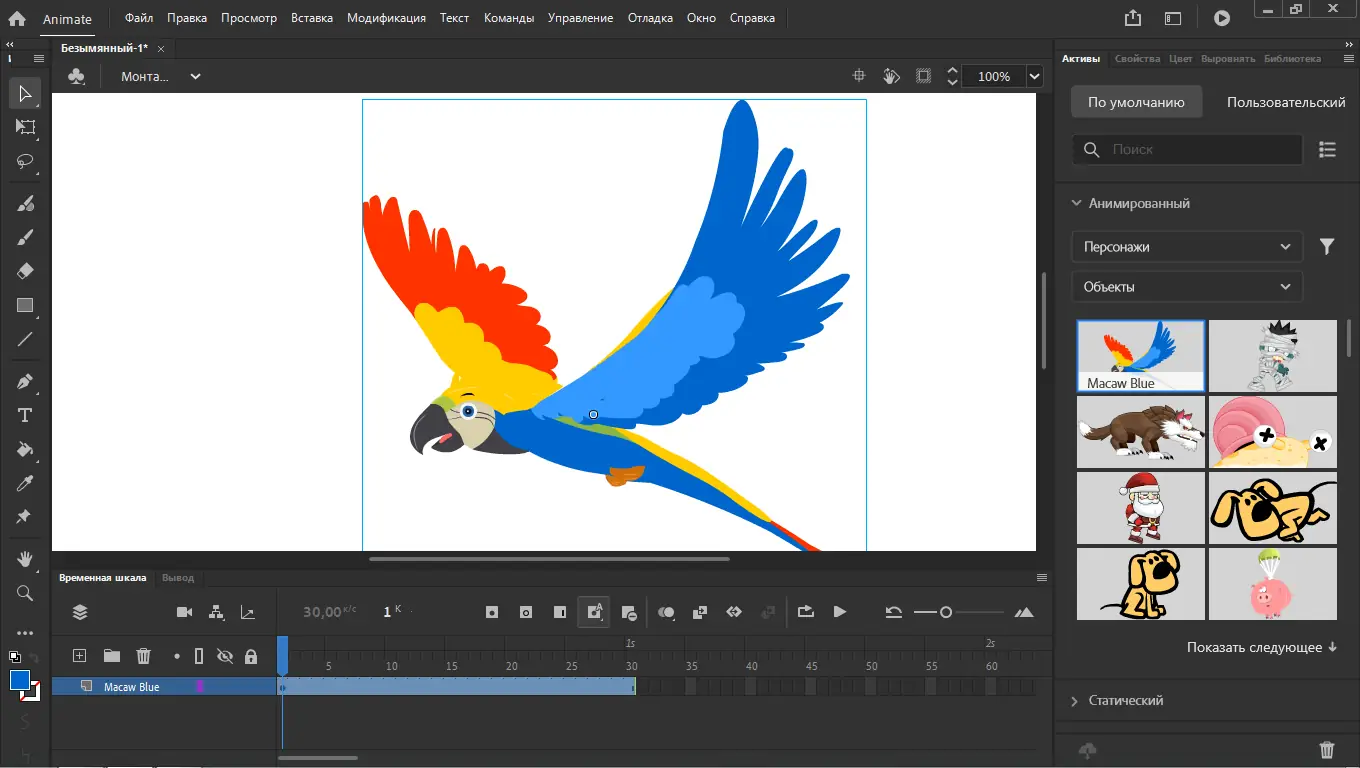This screenshot has width=1360, height=768.
Task: Select the Selection tool
Action: 25,93
